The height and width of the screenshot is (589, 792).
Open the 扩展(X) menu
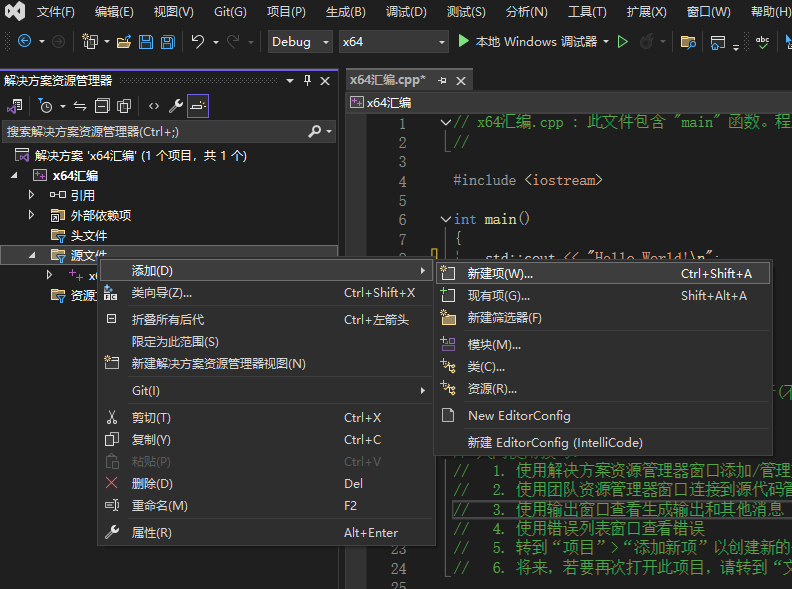pos(647,12)
